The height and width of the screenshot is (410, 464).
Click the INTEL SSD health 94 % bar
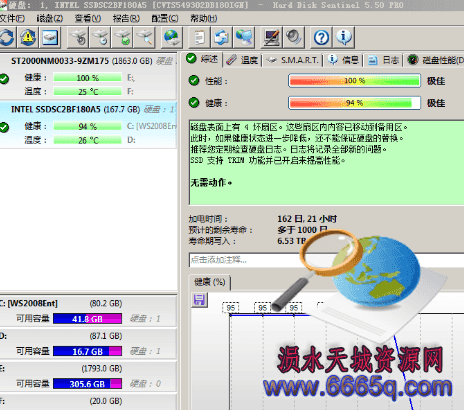(x=87, y=127)
